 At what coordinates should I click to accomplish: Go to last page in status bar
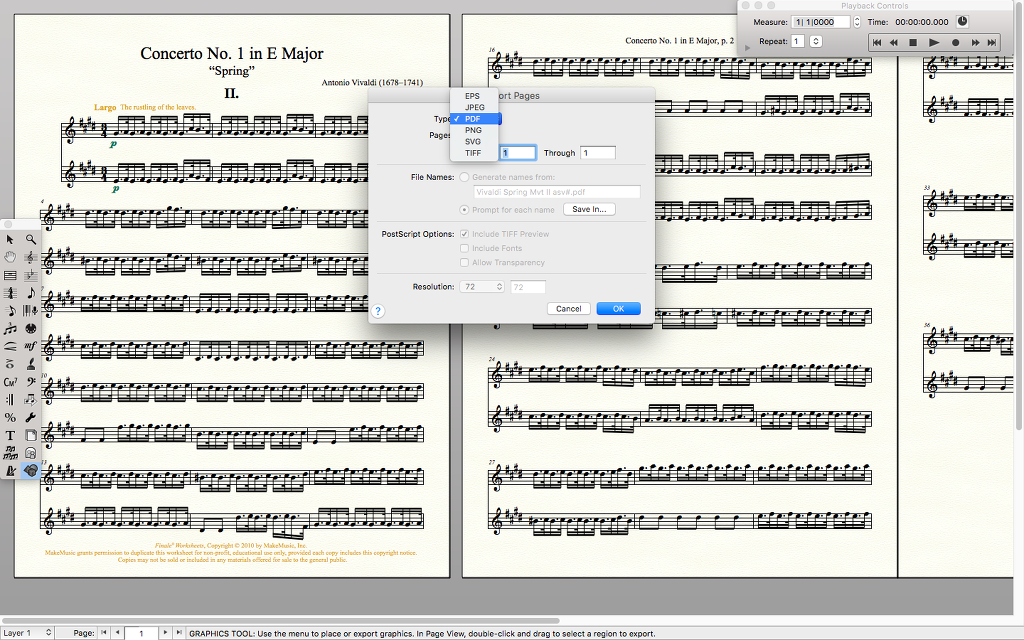coord(180,633)
